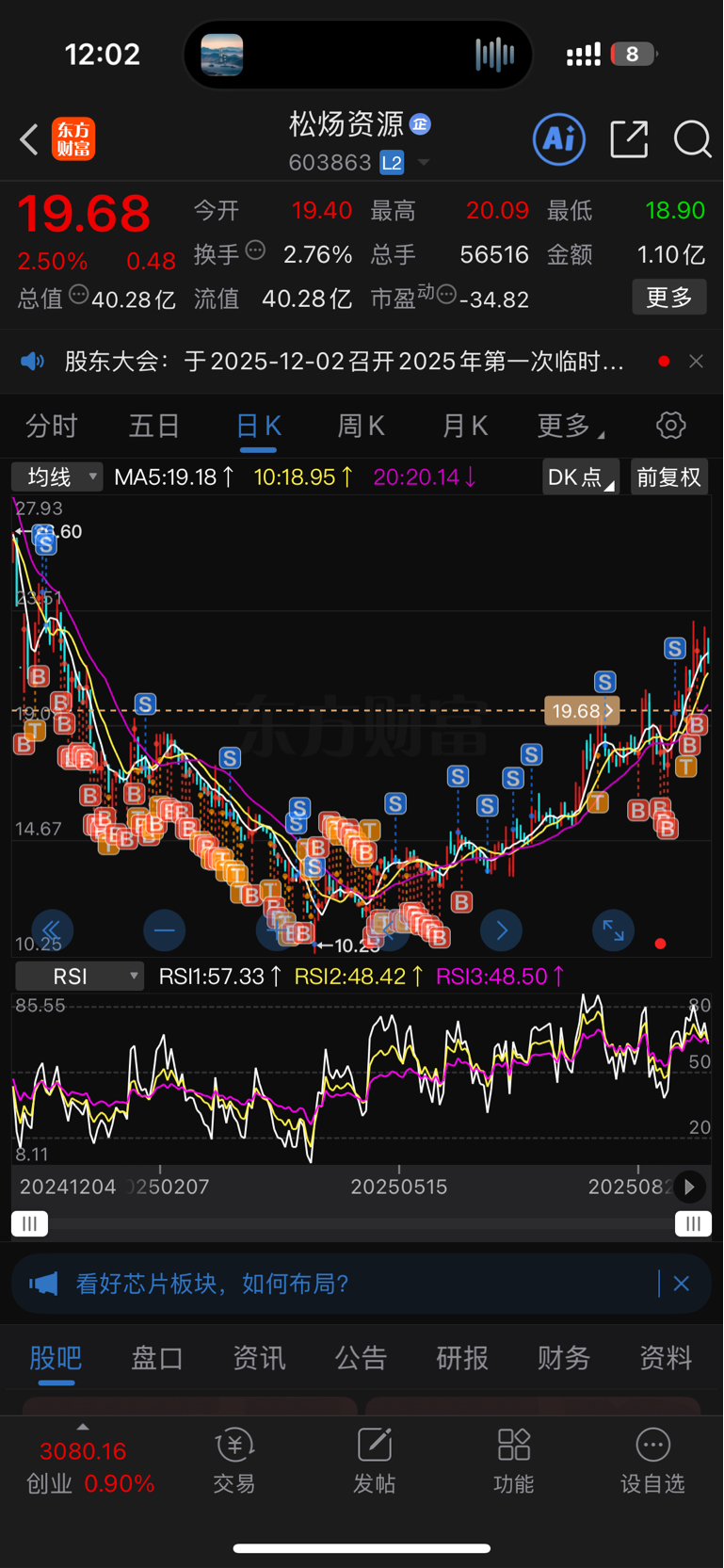Open 功能 functions grid icon

tap(513, 1462)
